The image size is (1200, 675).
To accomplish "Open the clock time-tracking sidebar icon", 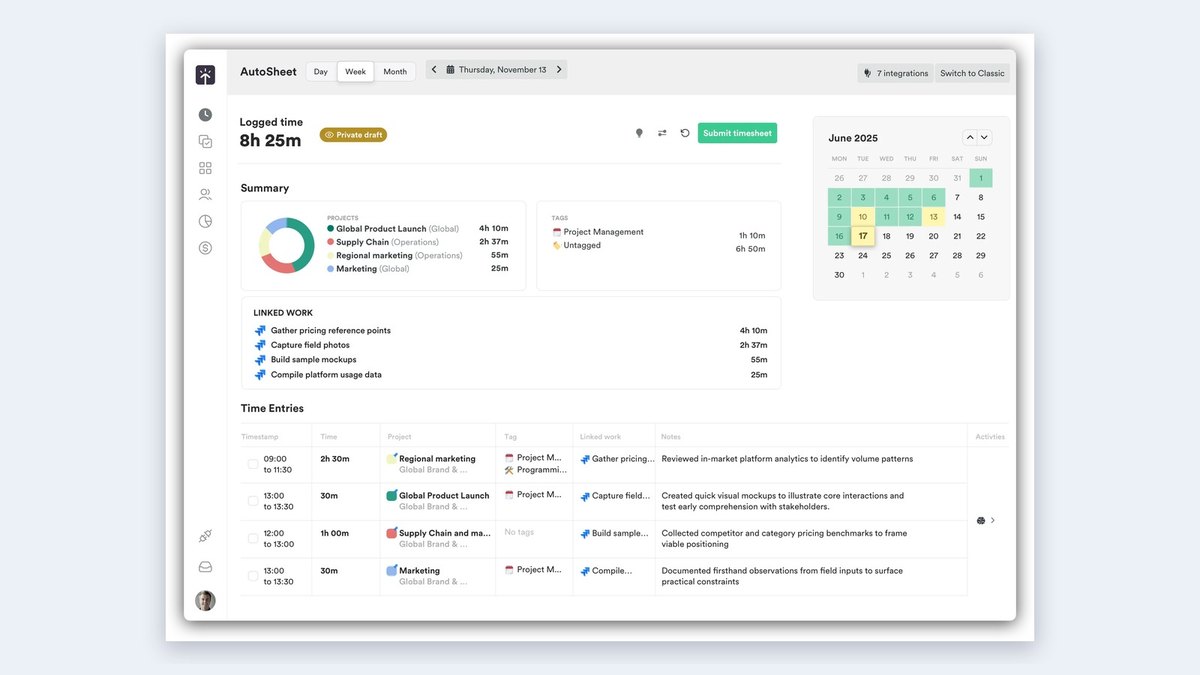I will 205,115.
